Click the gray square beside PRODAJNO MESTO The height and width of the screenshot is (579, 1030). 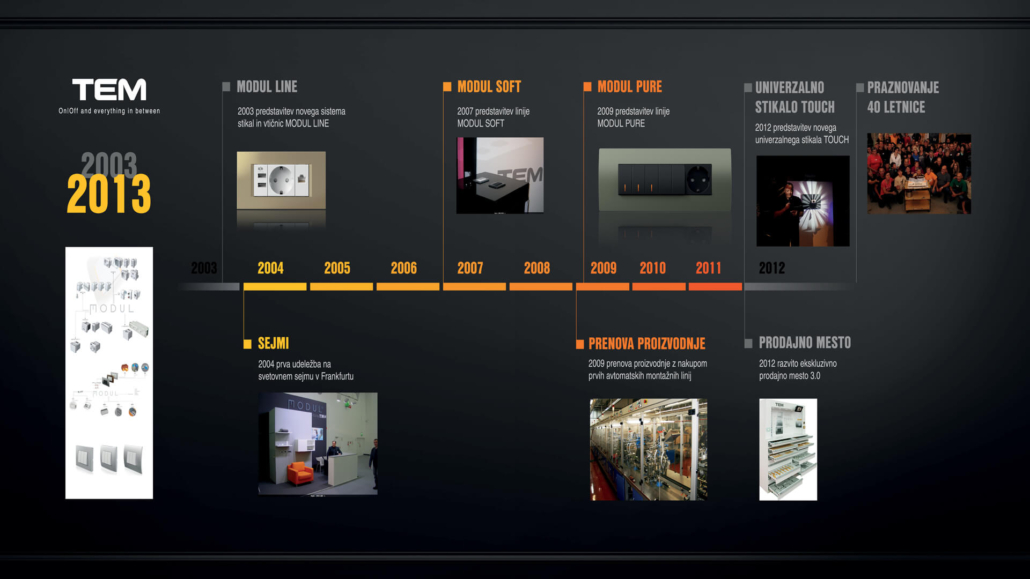pyautogui.click(x=749, y=343)
